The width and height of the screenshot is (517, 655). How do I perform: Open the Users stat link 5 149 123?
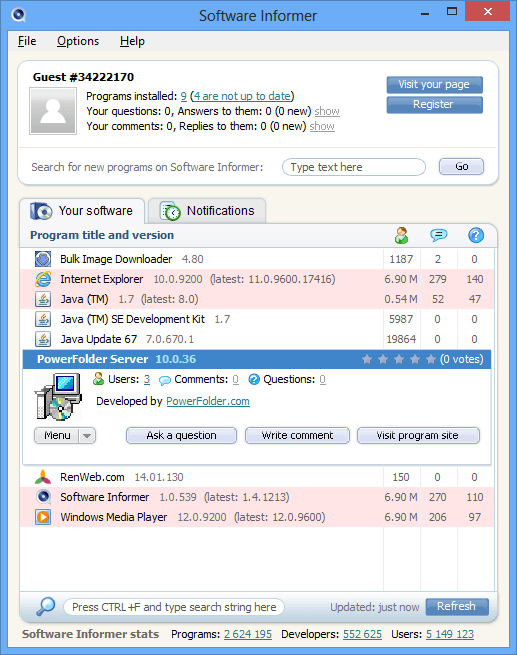pos(450,634)
